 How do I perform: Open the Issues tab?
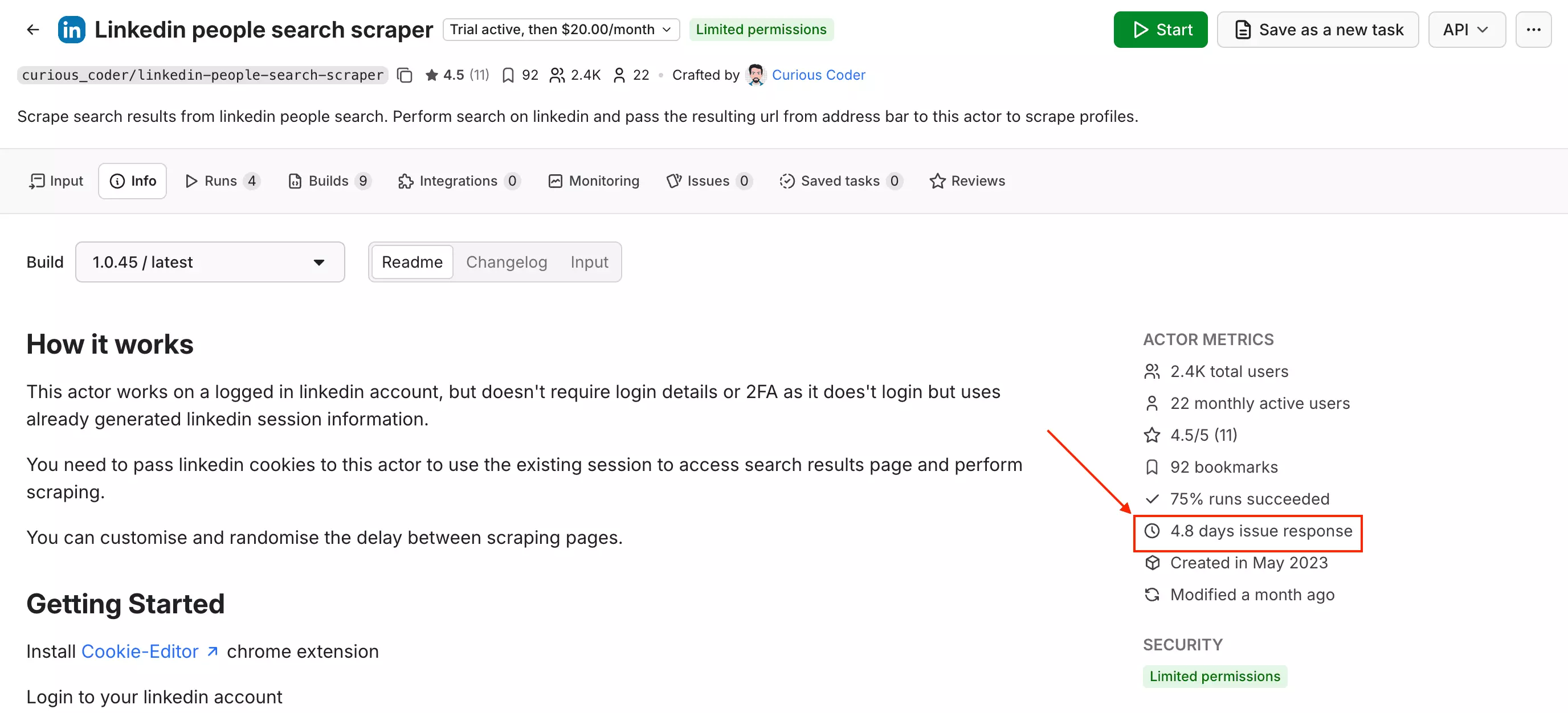tap(709, 181)
